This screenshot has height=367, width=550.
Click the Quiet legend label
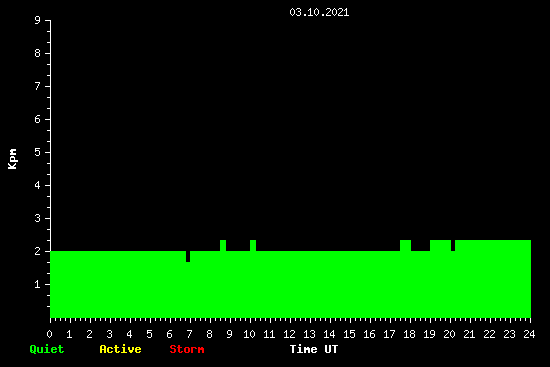point(47,349)
